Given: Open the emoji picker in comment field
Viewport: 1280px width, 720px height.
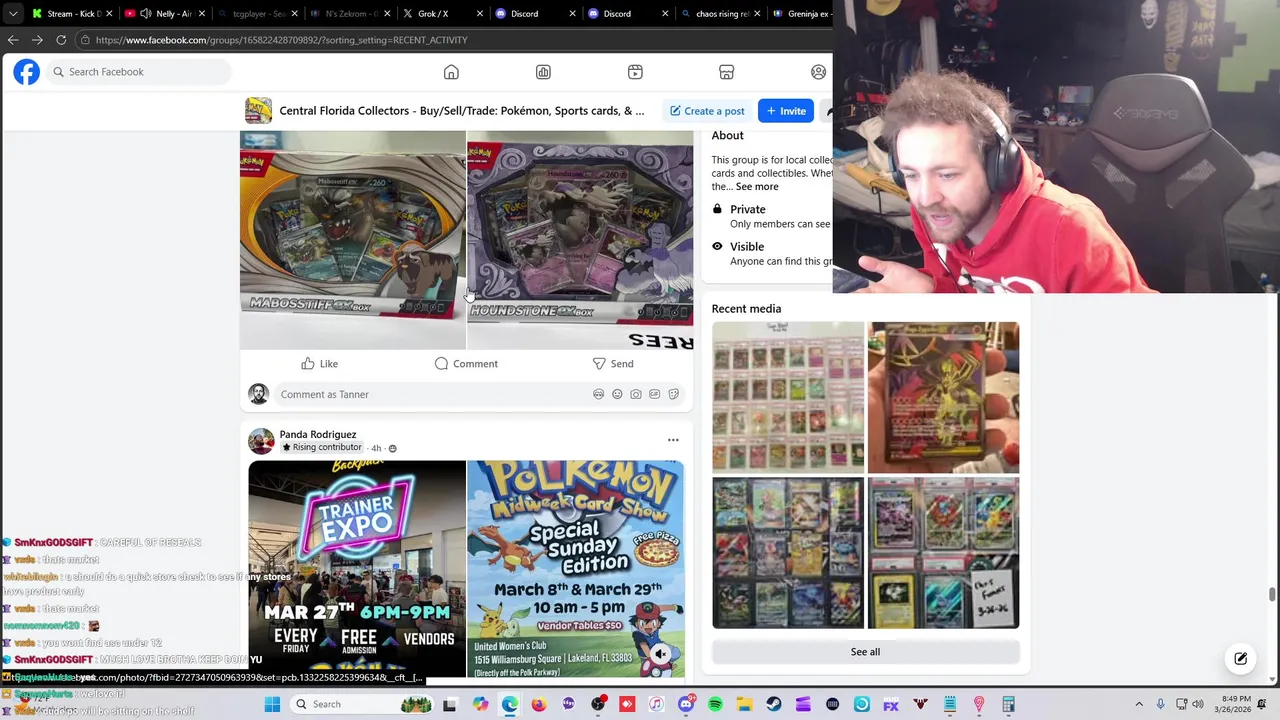Looking at the screenshot, I should 617,394.
